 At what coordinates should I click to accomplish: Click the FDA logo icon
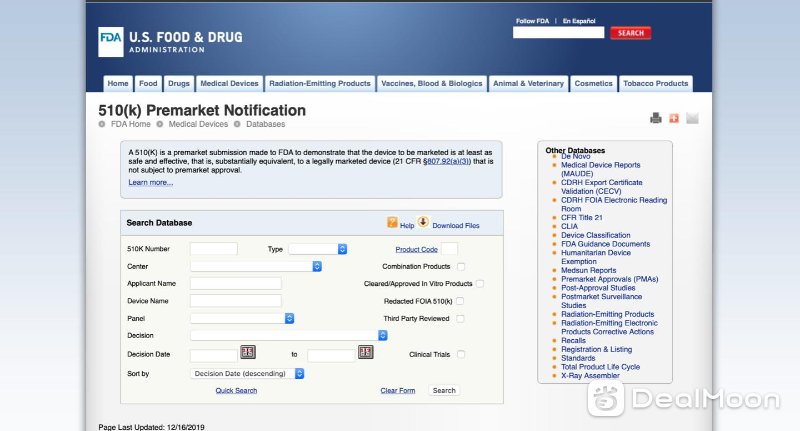tap(111, 42)
